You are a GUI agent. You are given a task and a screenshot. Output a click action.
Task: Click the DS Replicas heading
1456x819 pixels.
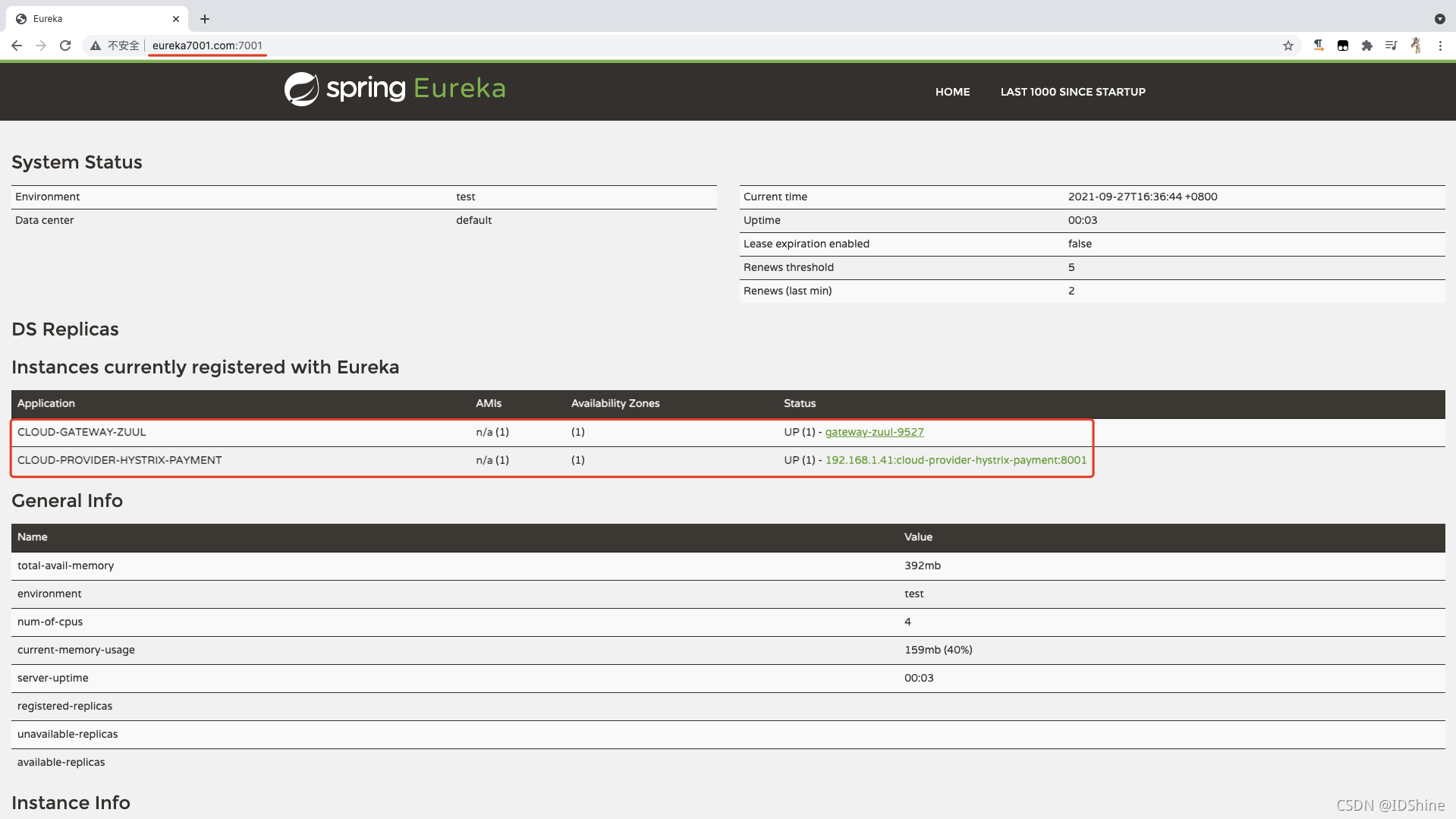(x=65, y=329)
